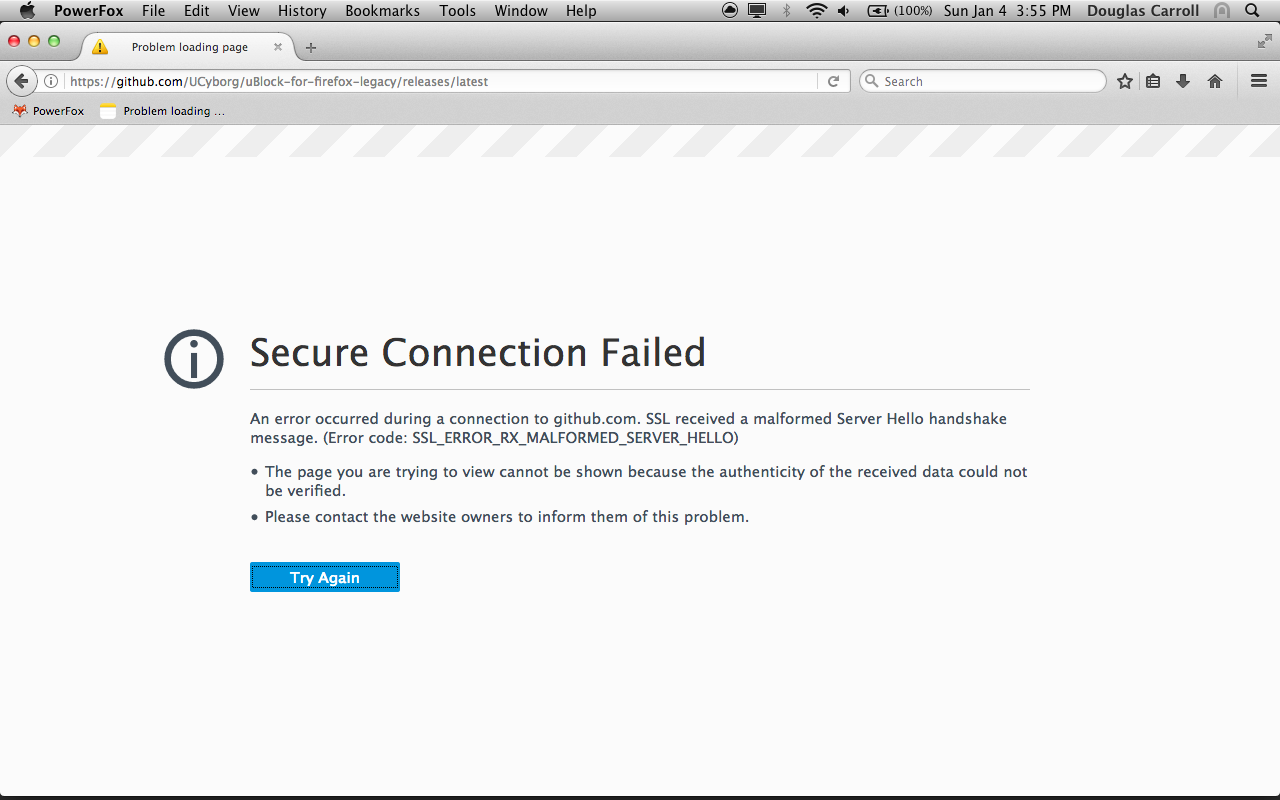Open the Firefox hamburger menu
The height and width of the screenshot is (800, 1280).
1258,81
